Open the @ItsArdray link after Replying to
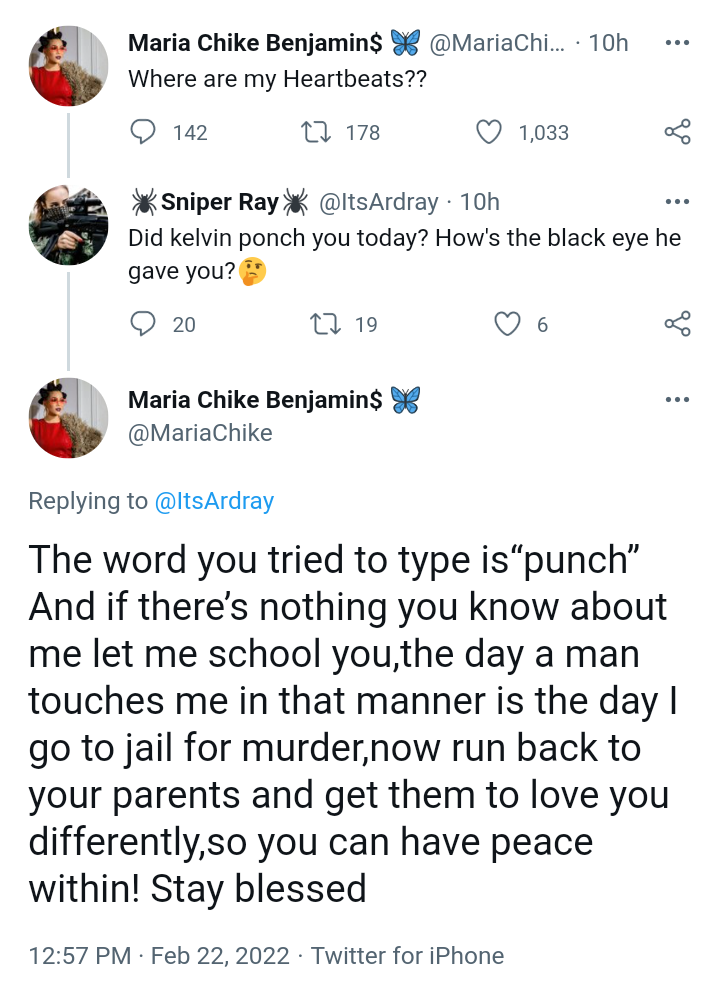 tap(214, 501)
